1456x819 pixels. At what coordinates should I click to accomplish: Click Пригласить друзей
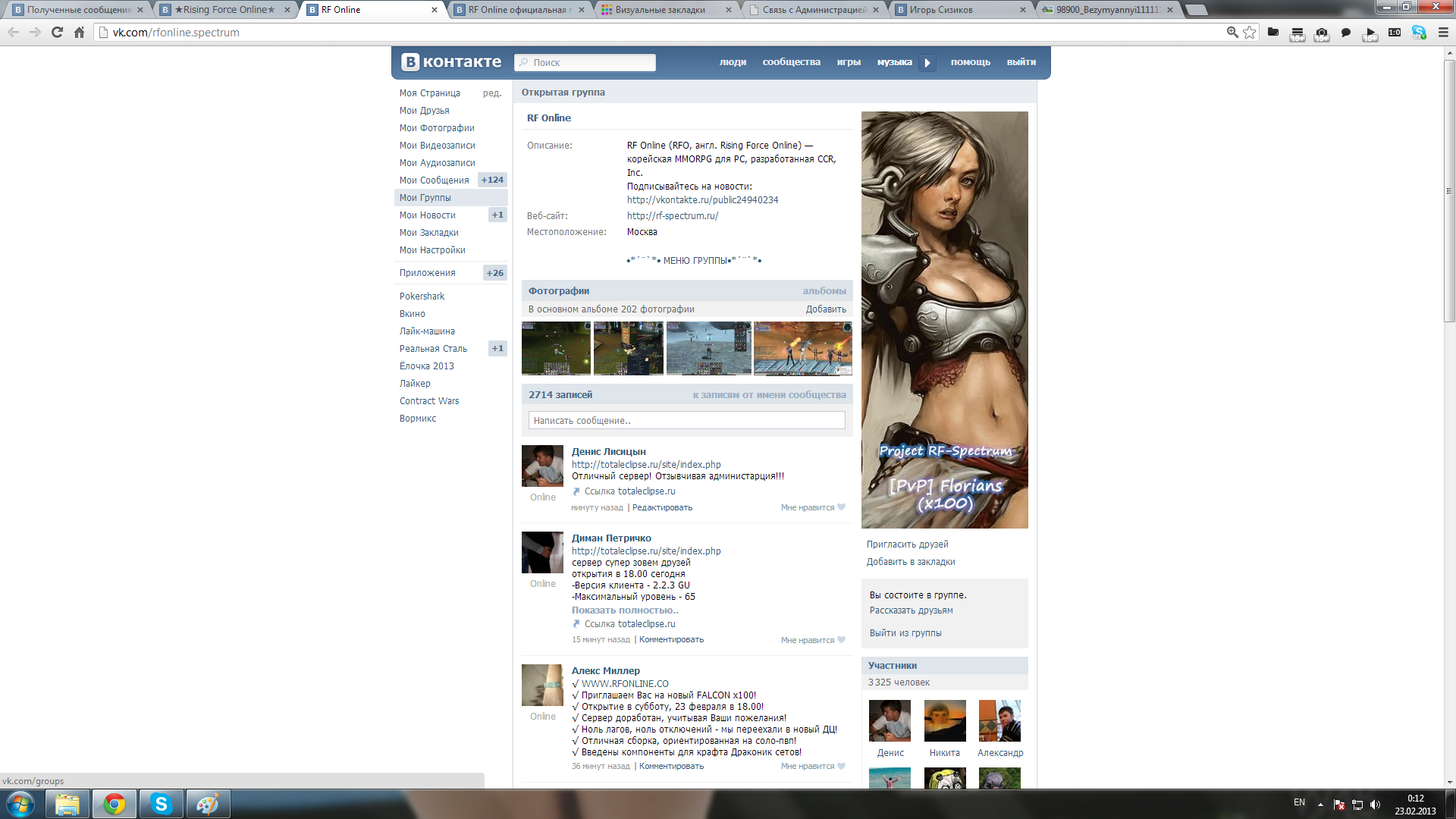907,544
